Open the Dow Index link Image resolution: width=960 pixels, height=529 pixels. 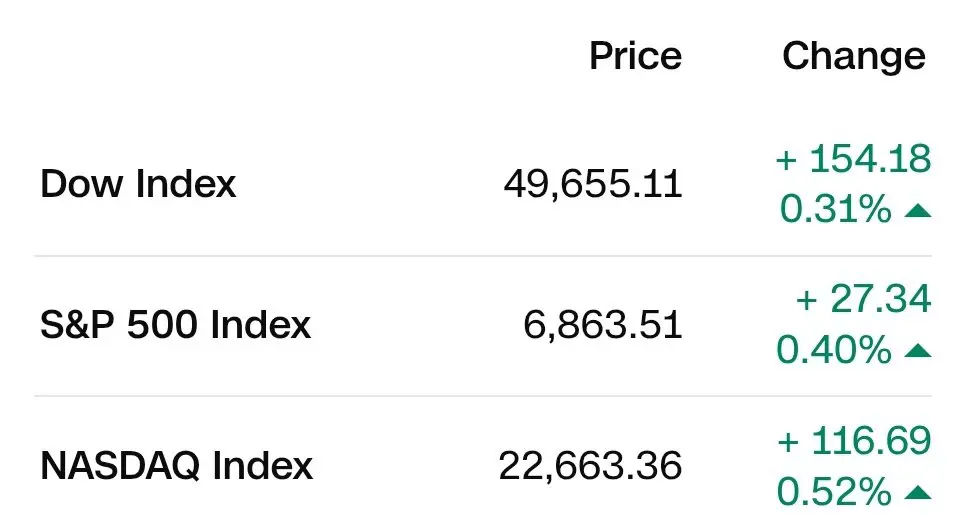[138, 183]
